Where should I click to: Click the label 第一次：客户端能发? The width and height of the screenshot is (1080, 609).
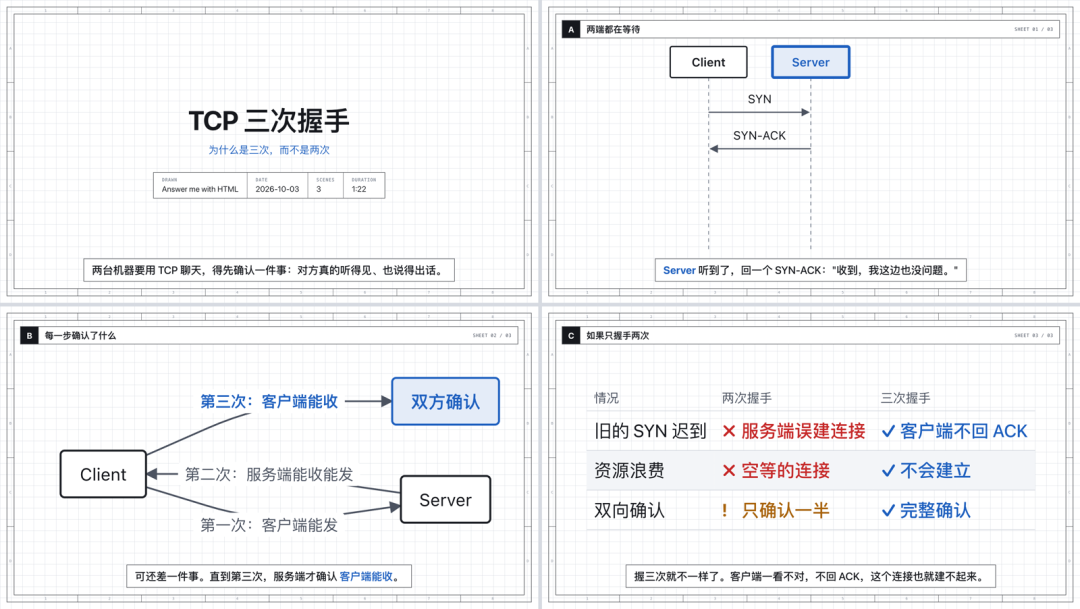269,525
